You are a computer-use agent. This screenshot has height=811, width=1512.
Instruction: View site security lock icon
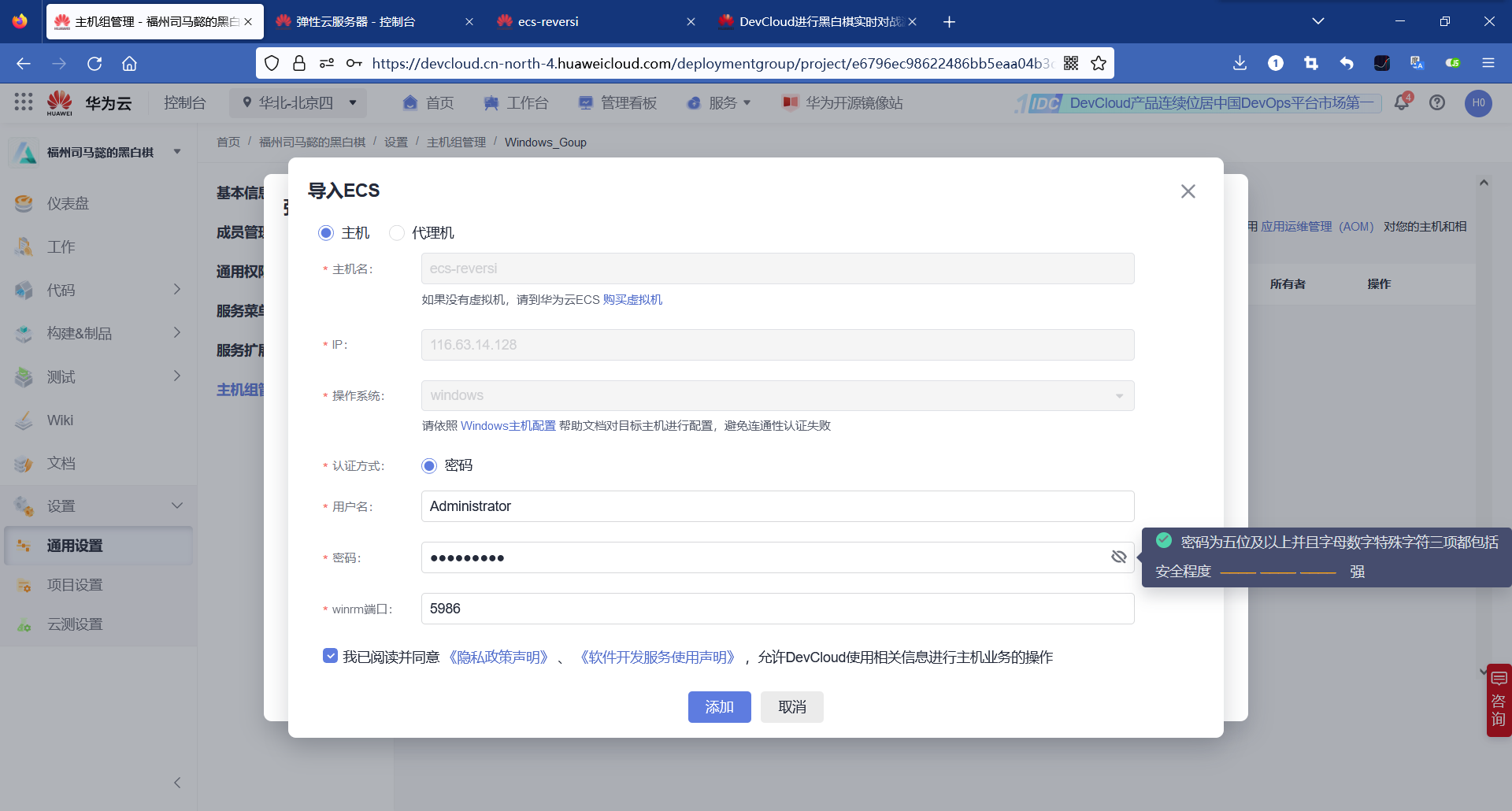[x=299, y=63]
